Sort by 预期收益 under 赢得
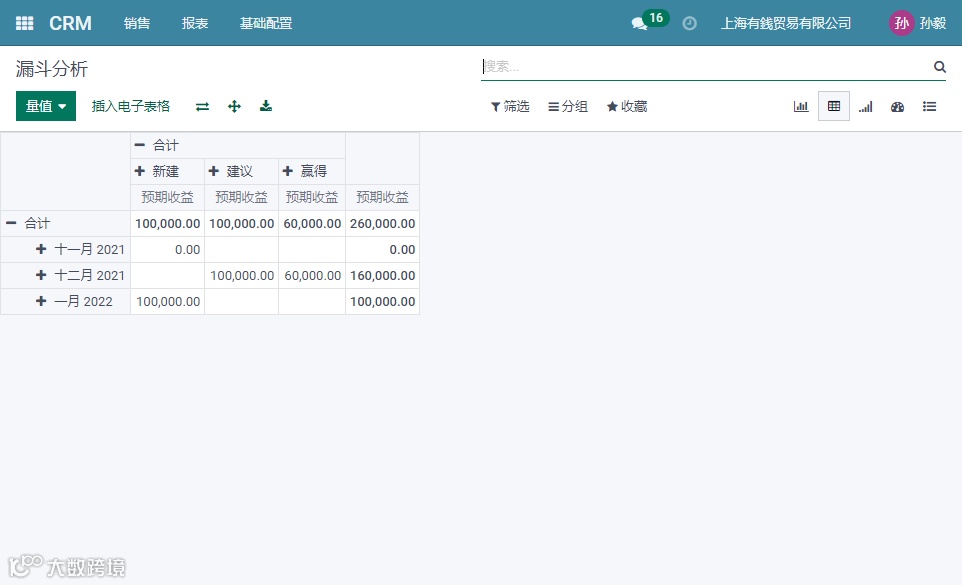Viewport: 962px width, 585px height. [x=312, y=197]
